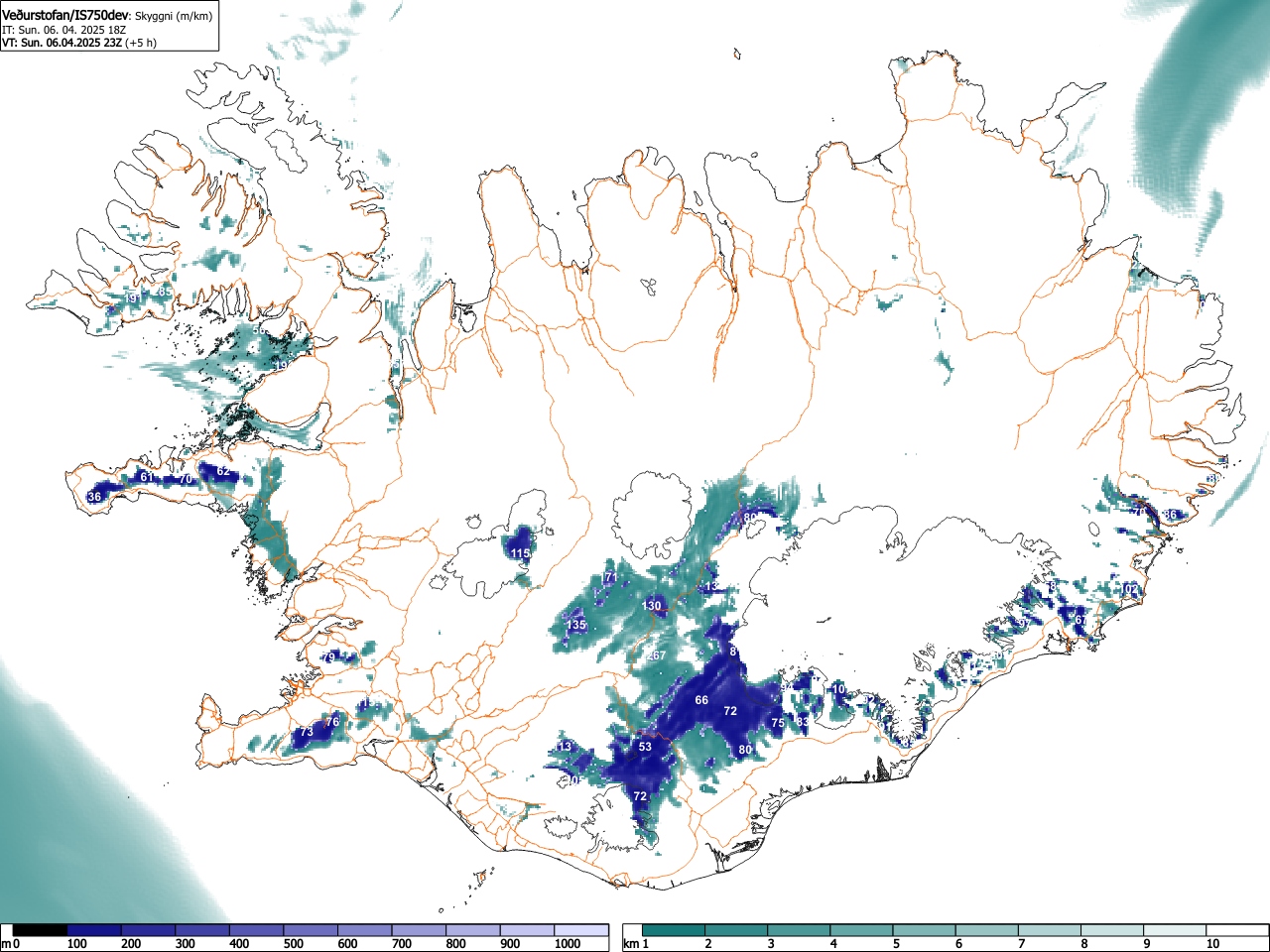
Task: Click the black 0–100 m legend swatch
Action: coord(41,930)
